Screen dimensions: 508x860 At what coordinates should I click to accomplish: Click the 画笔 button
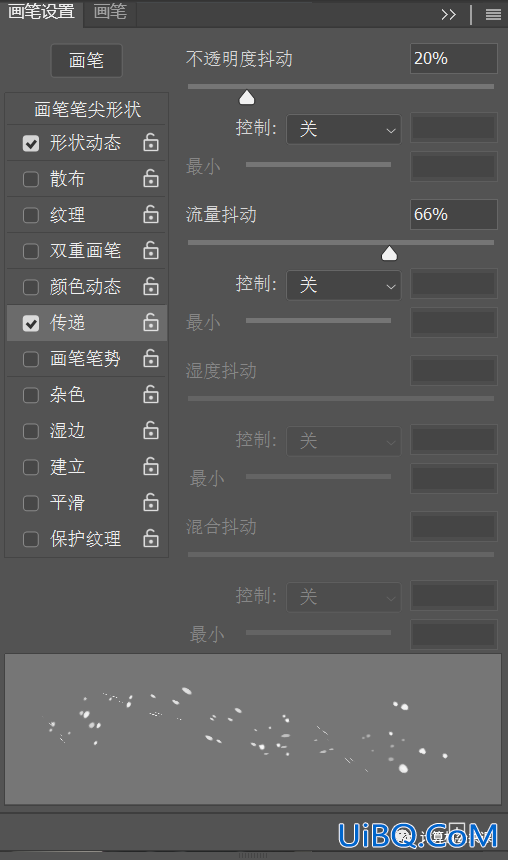click(x=87, y=60)
